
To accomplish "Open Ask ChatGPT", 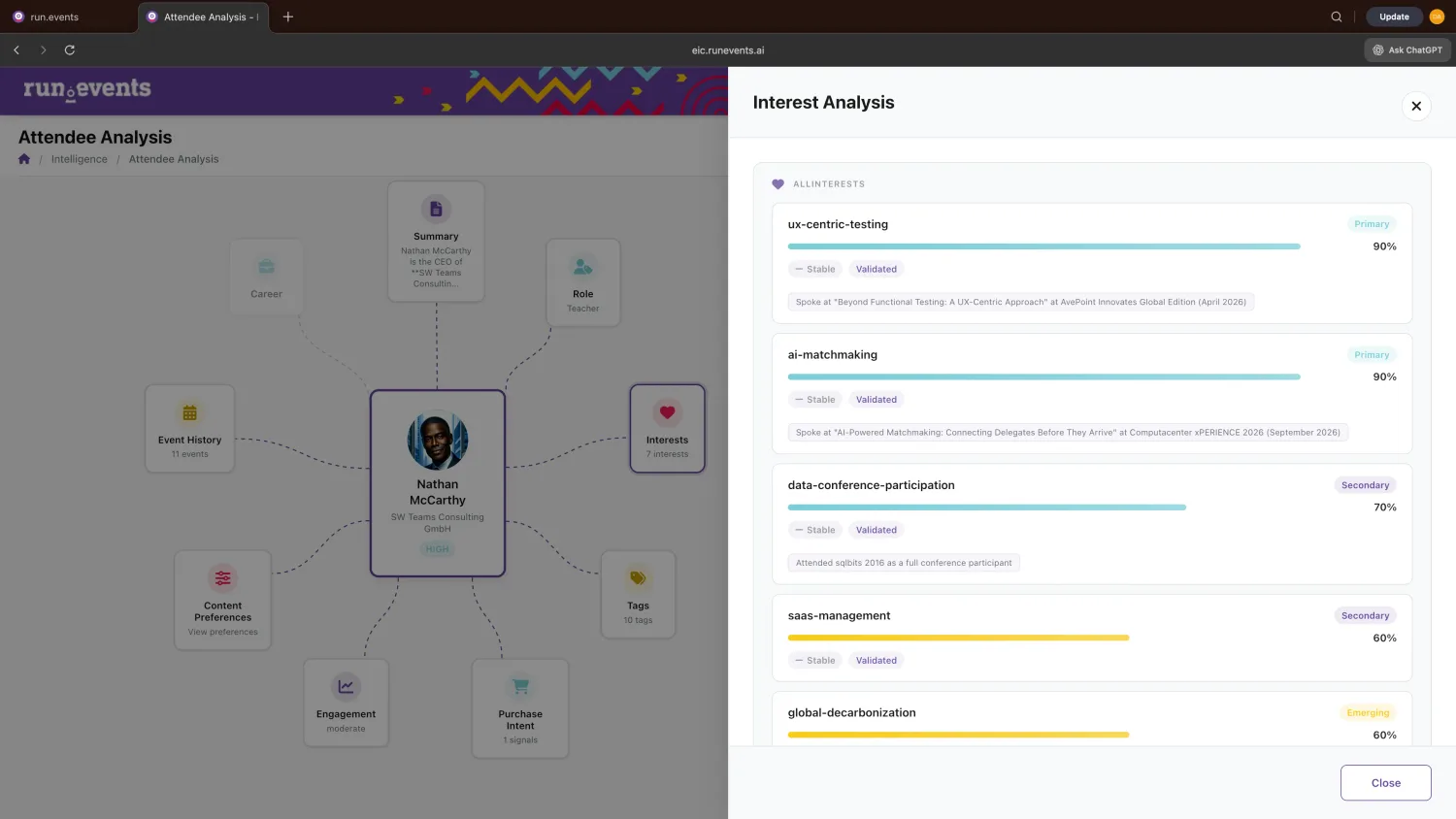I will [1407, 49].
